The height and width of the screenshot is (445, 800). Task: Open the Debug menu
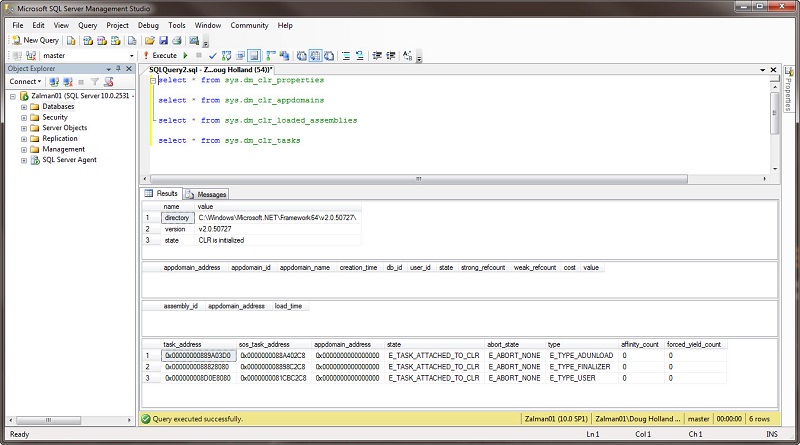pos(148,25)
